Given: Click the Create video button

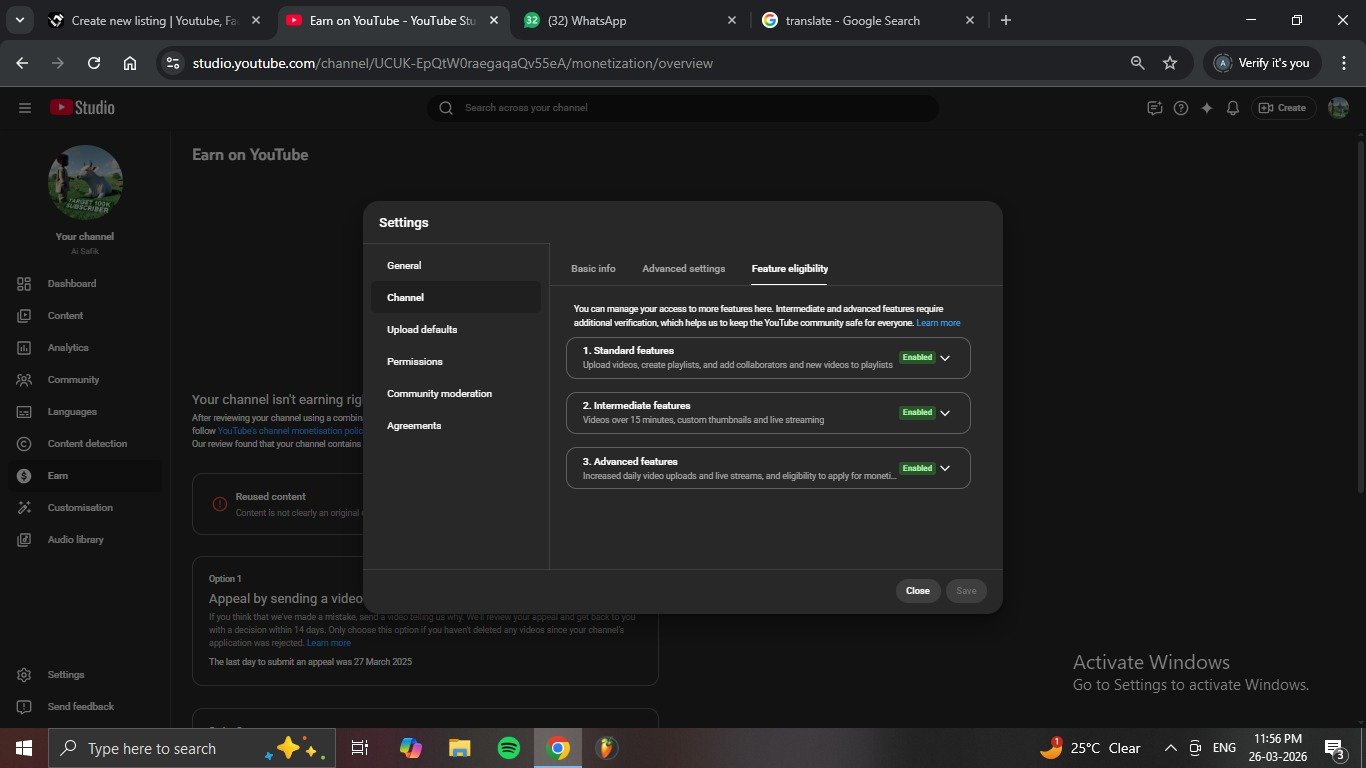Looking at the screenshot, I should pyautogui.click(x=1282, y=108).
